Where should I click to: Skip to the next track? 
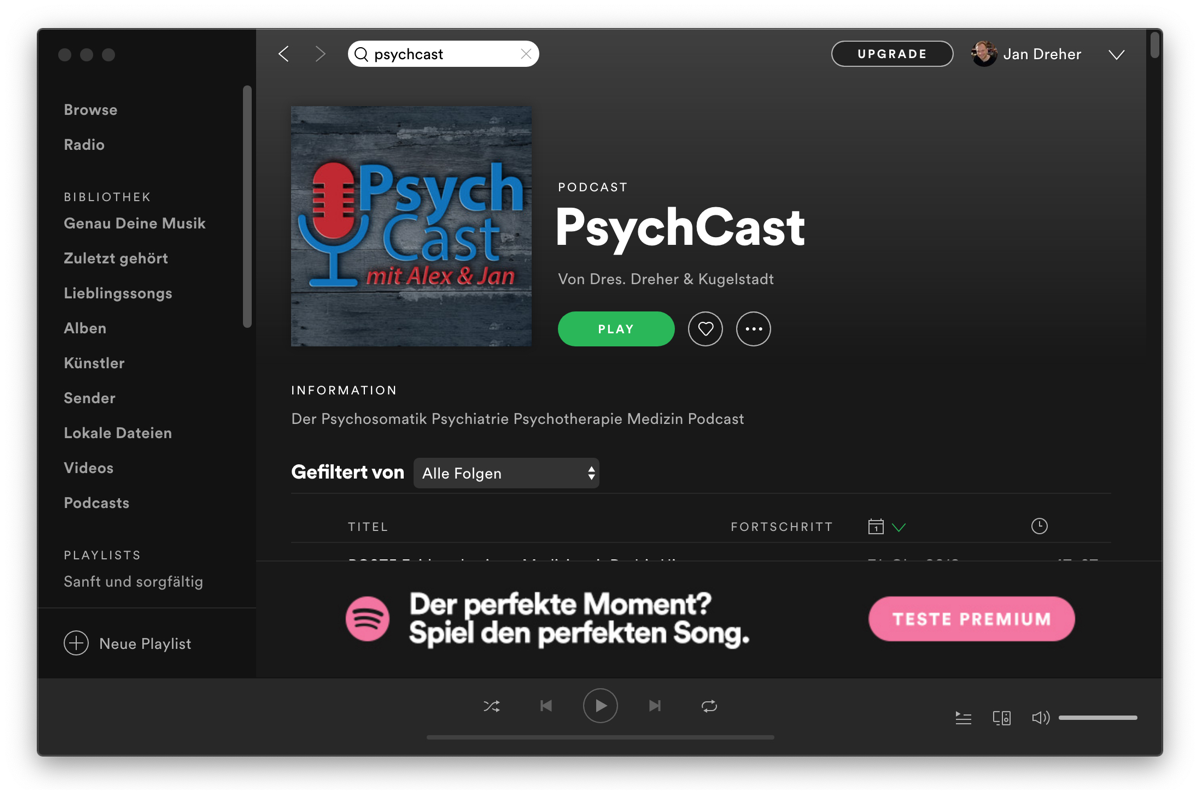tap(655, 706)
